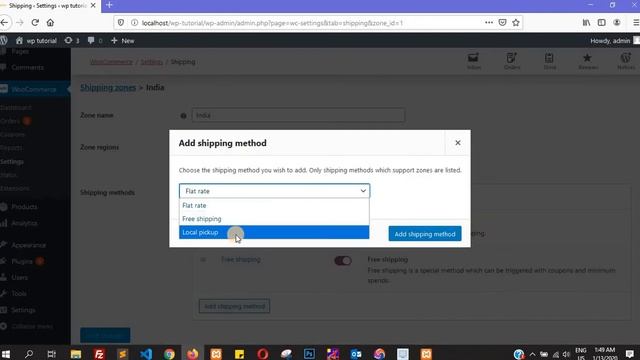This screenshot has width=640, height=360.
Task: Toggle the Firefox sidebar icon
Action: point(601,23)
